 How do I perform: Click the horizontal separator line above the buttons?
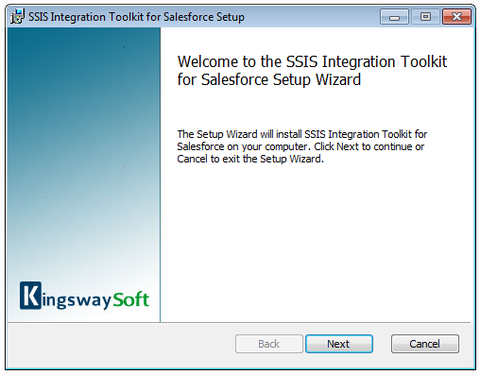pyautogui.click(x=239, y=322)
